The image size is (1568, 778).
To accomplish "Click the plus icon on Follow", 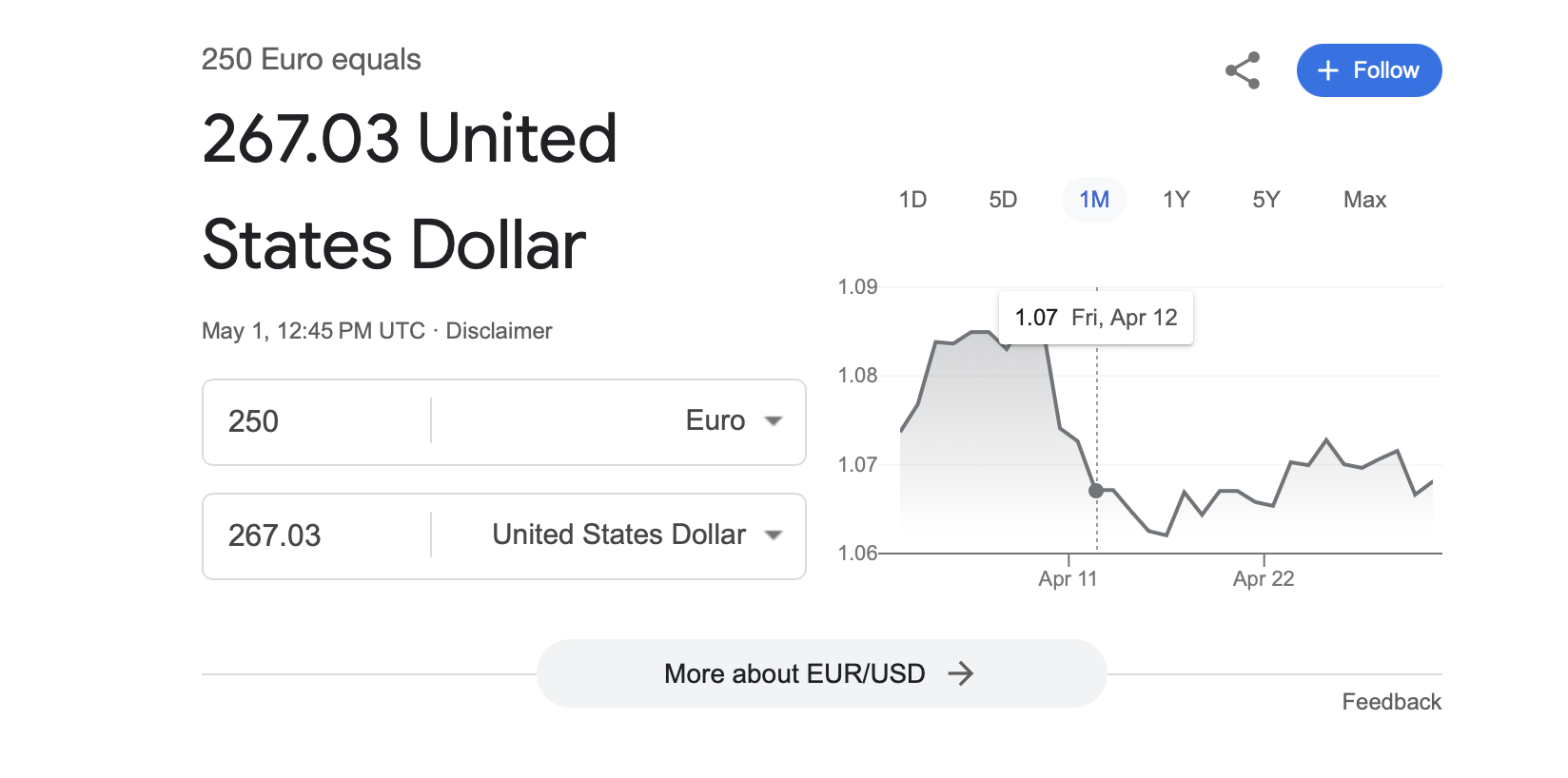I will (x=1328, y=70).
